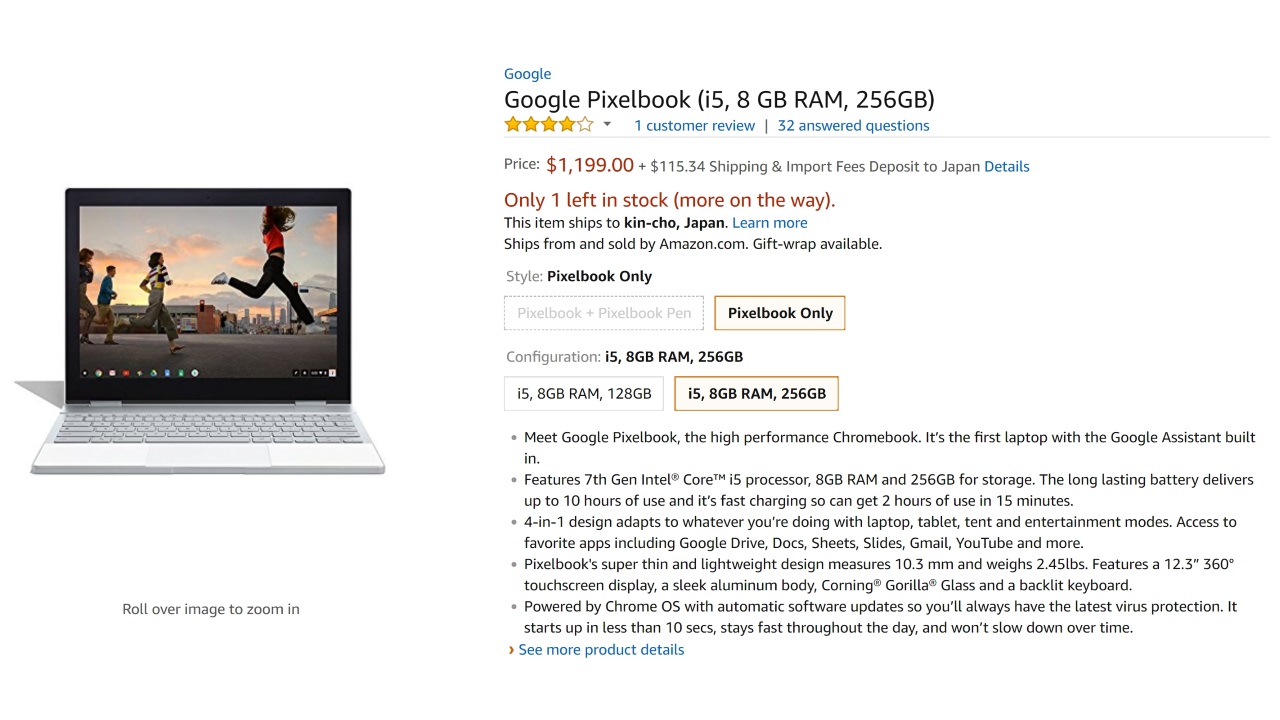Click the $1,199.00 price
Screen dimensions: 1280x720
pos(590,166)
